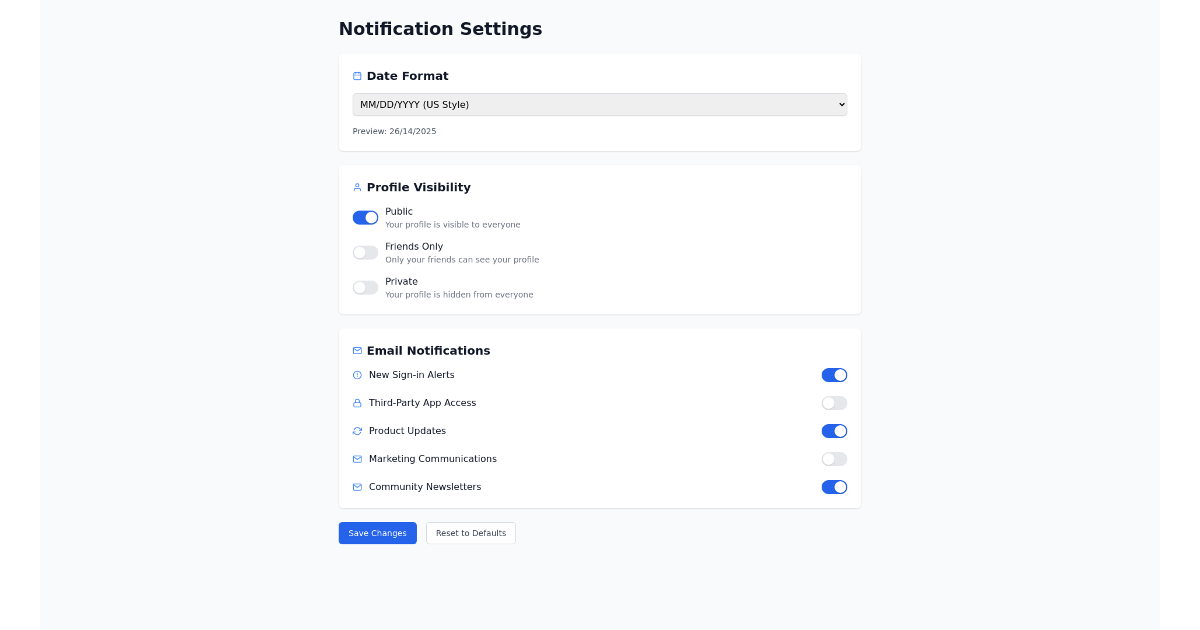Click the refresh icon beside Product Updates

[357, 431]
